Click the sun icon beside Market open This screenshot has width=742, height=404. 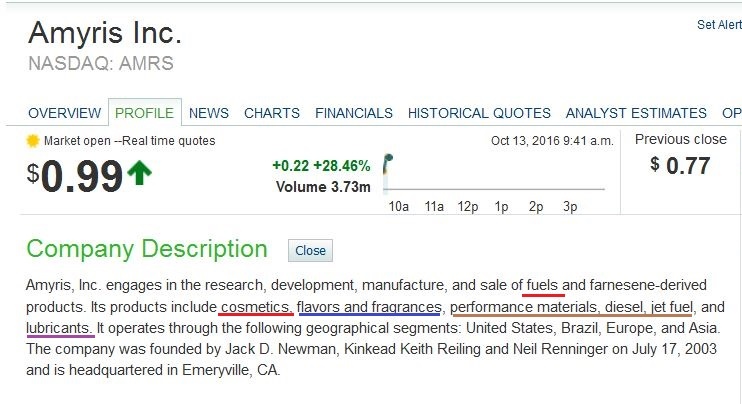(x=33, y=141)
